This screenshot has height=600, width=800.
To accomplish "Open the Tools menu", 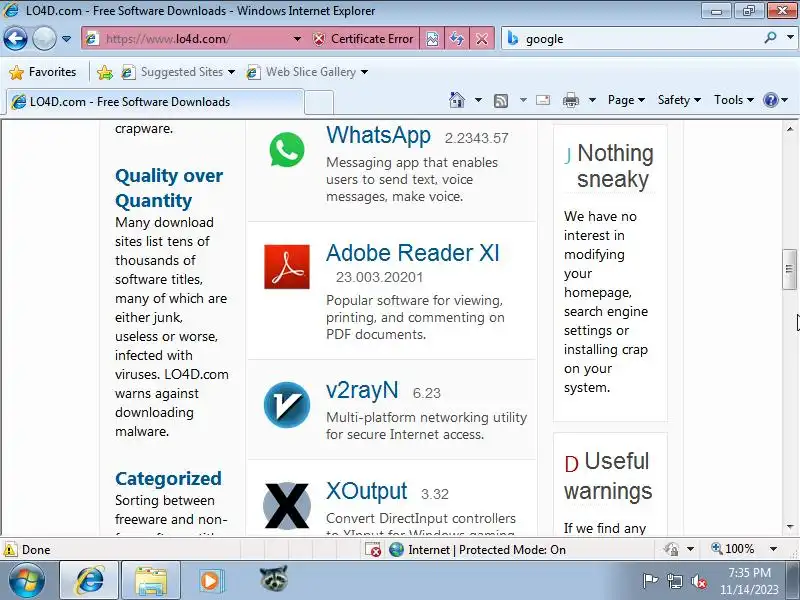I will [734, 100].
